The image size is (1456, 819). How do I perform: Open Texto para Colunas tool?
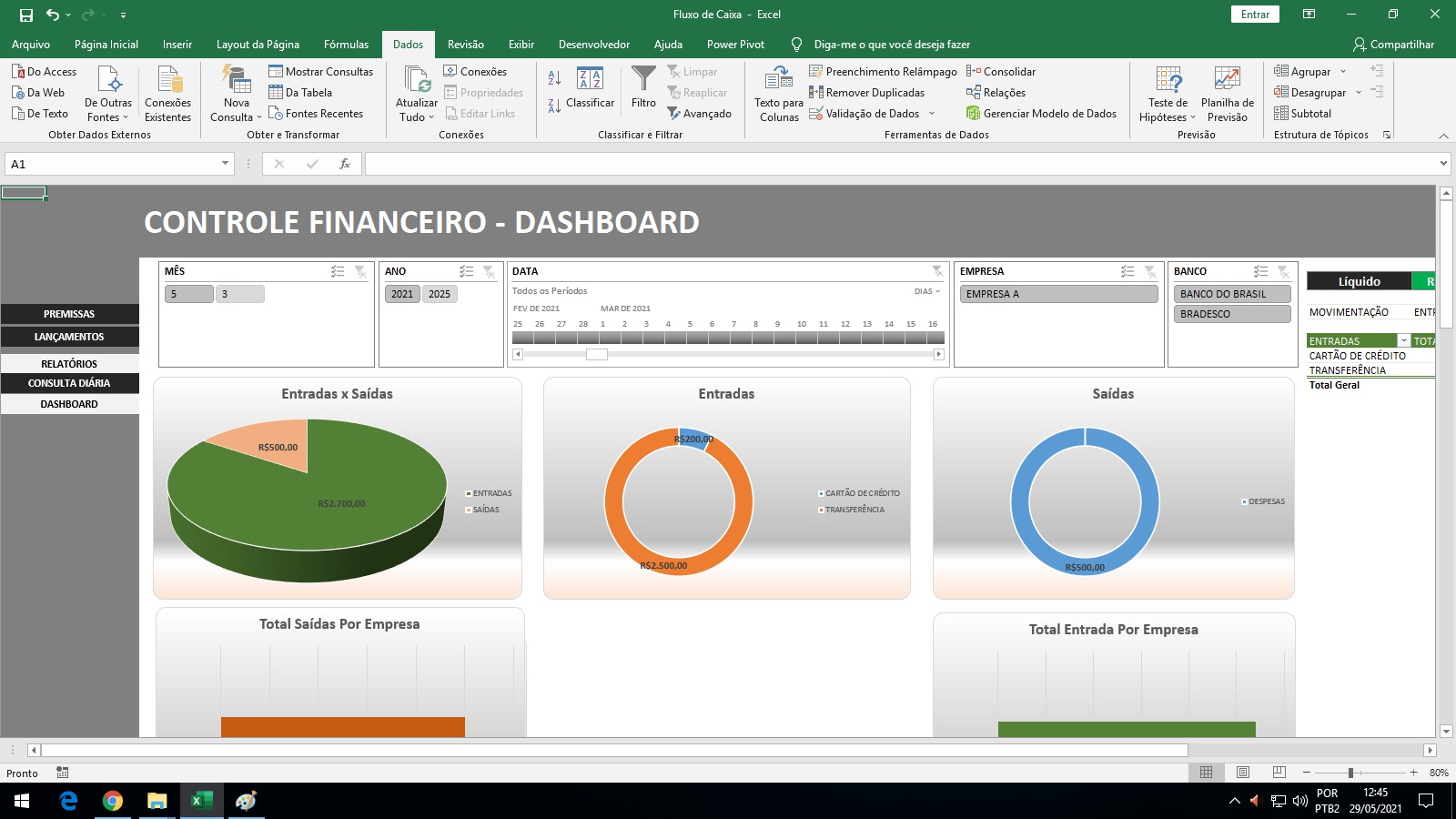[779, 94]
